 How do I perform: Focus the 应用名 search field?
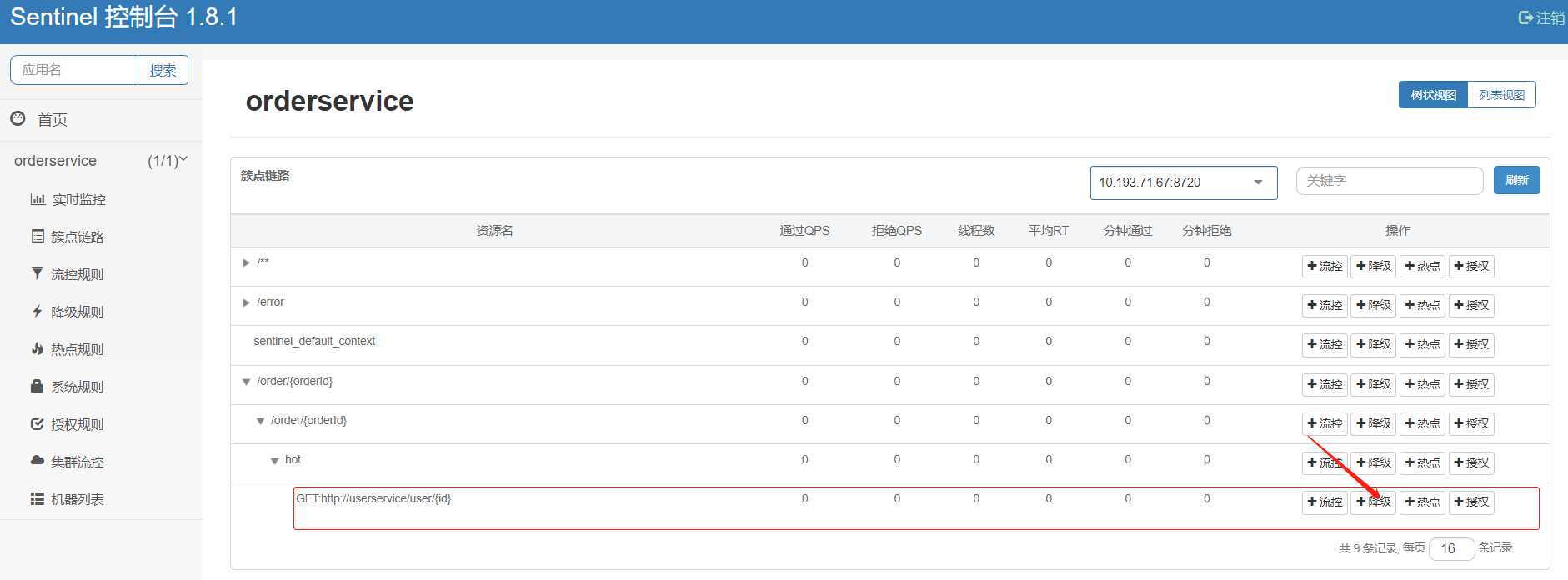(74, 70)
